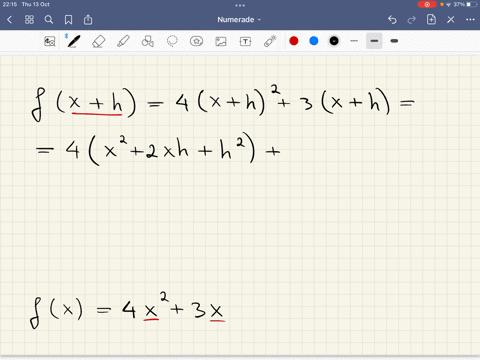Select the Pen tool
The width and height of the screenshot is (480, 360).
[73, 41]
